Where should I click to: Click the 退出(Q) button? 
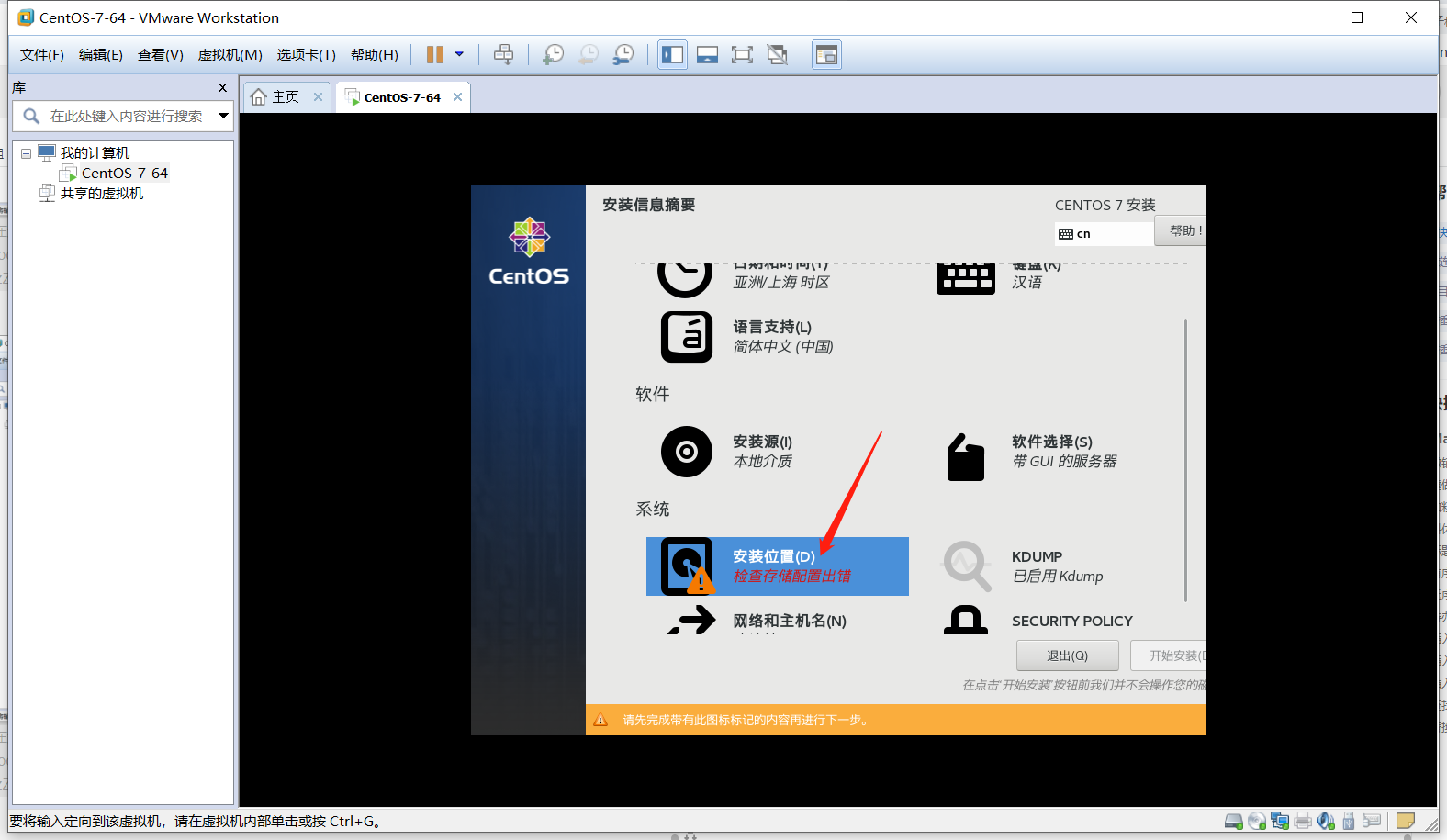pyautogui.click(x=1067, y=655)
